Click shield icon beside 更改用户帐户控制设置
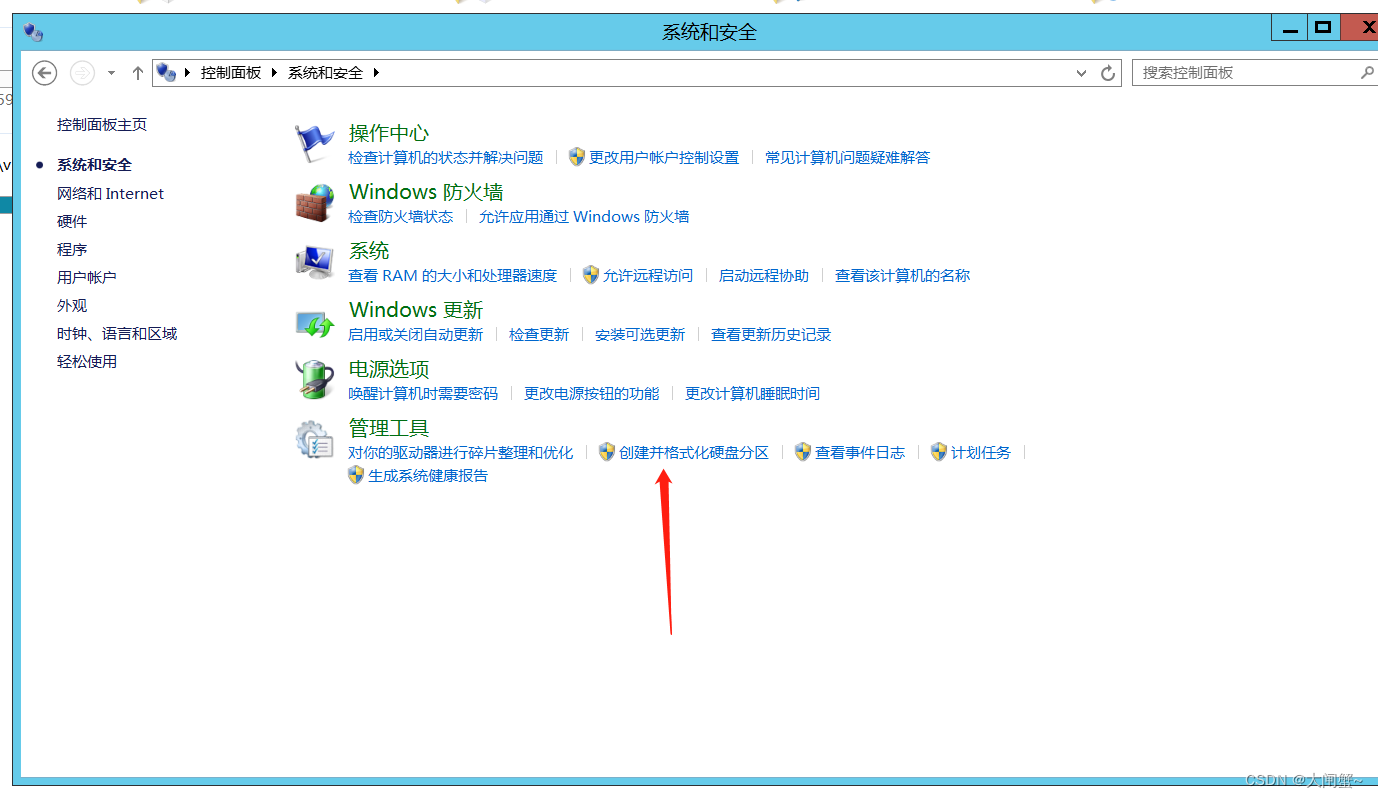This screenshot has height=798, width=1378. (x=577, y=157)
